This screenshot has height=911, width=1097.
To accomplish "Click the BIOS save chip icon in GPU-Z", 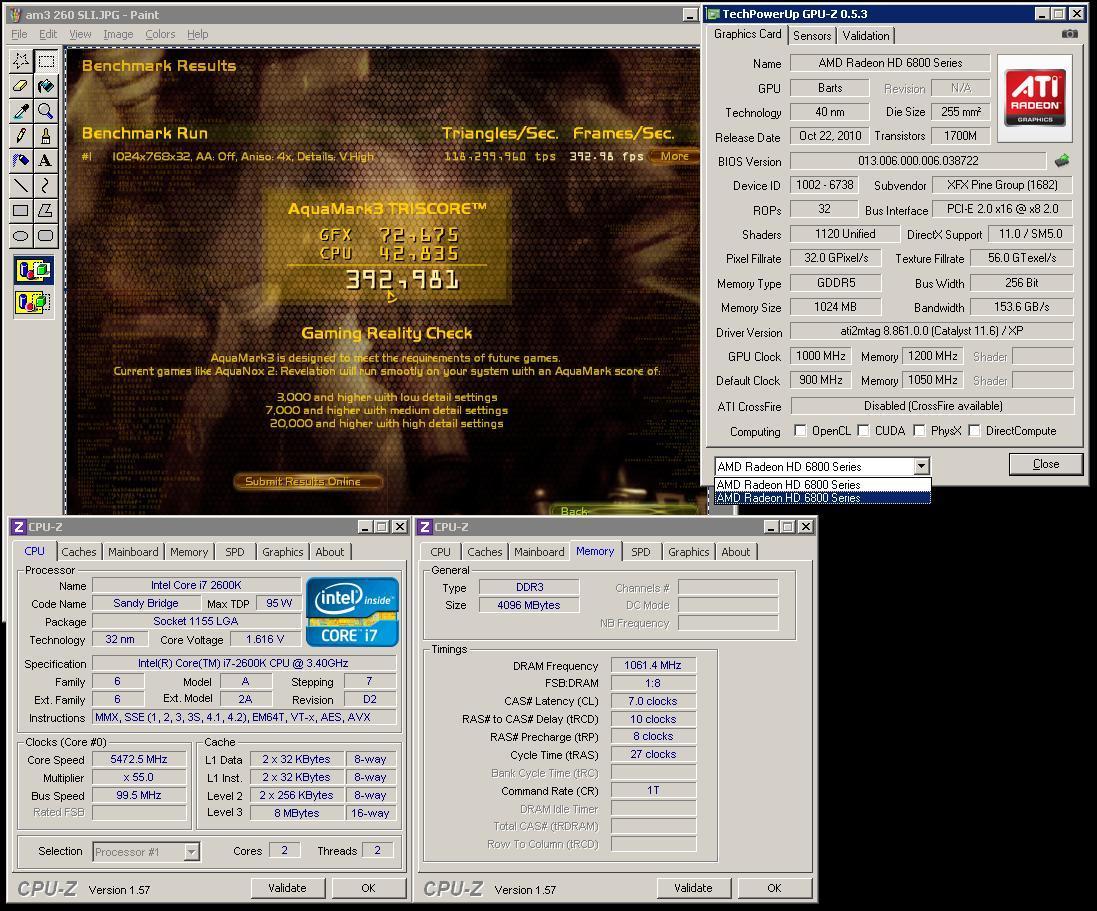I will tap(1062, 161).
